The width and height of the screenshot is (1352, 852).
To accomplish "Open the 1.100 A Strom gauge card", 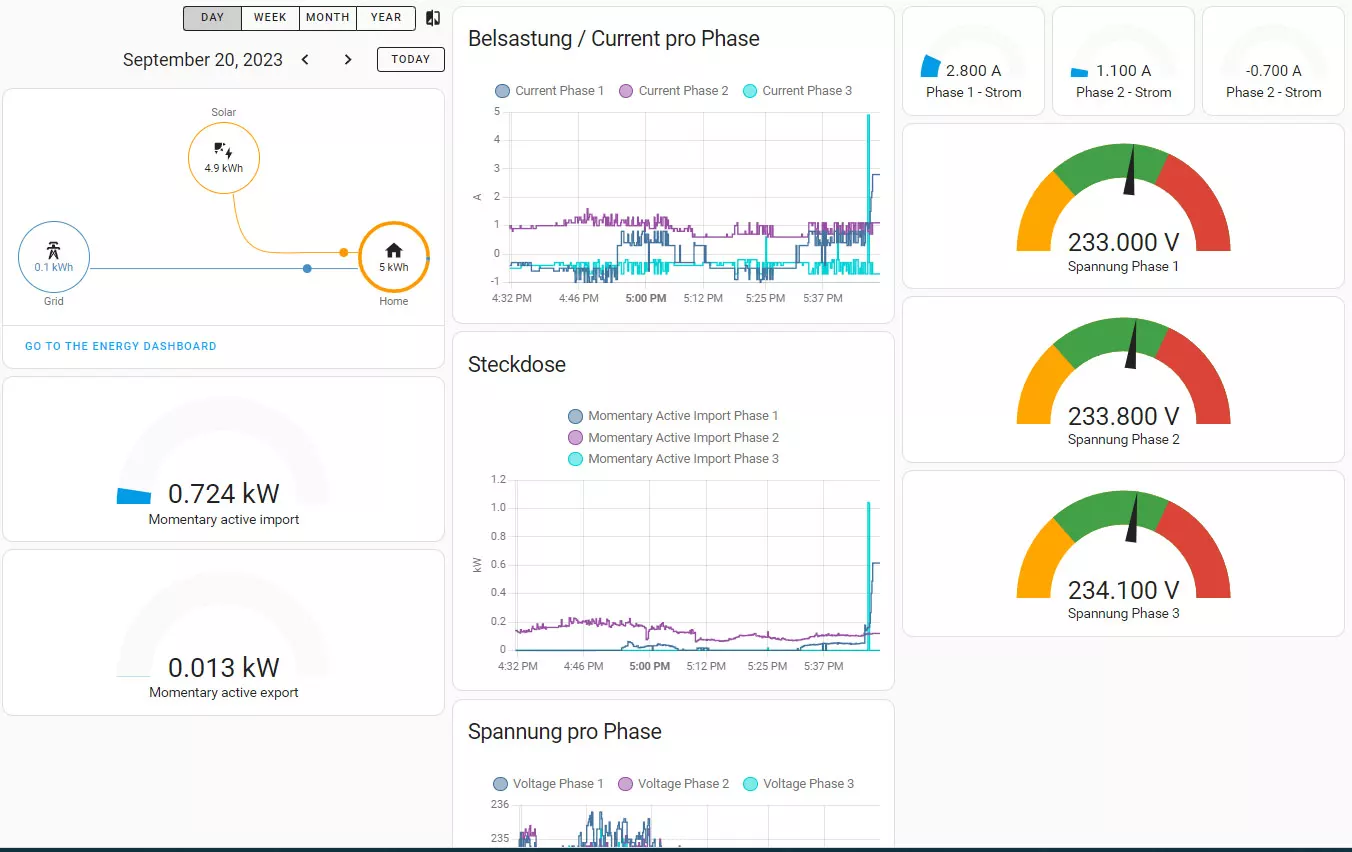I will [x=1123, y=61].
